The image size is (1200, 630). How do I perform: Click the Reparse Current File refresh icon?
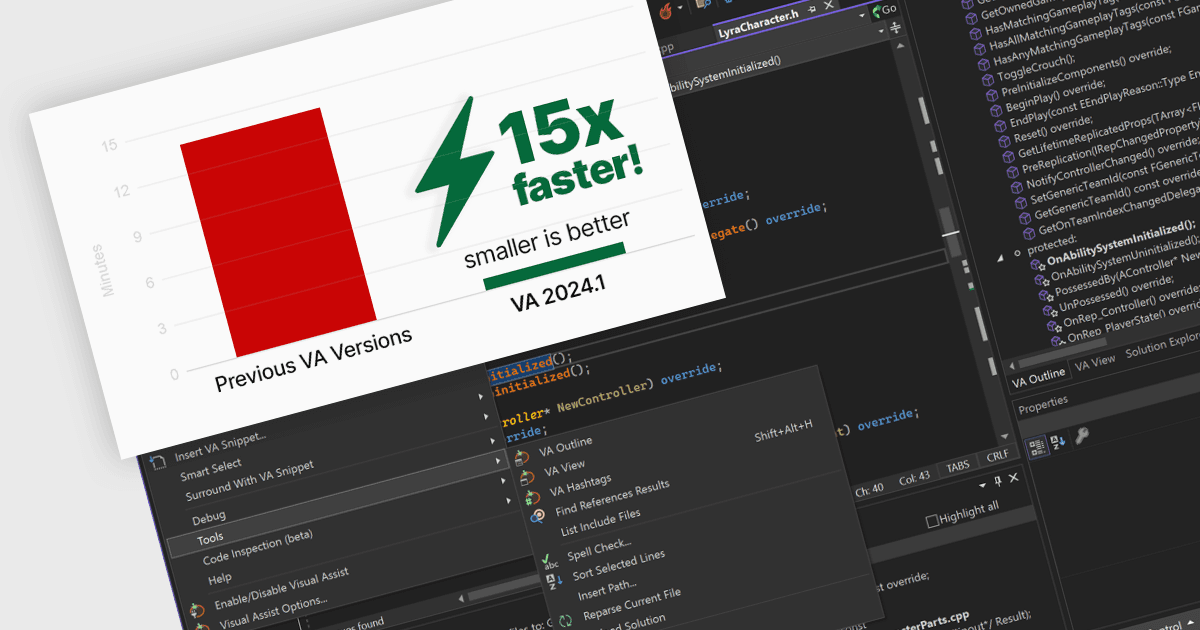point(565,620)
